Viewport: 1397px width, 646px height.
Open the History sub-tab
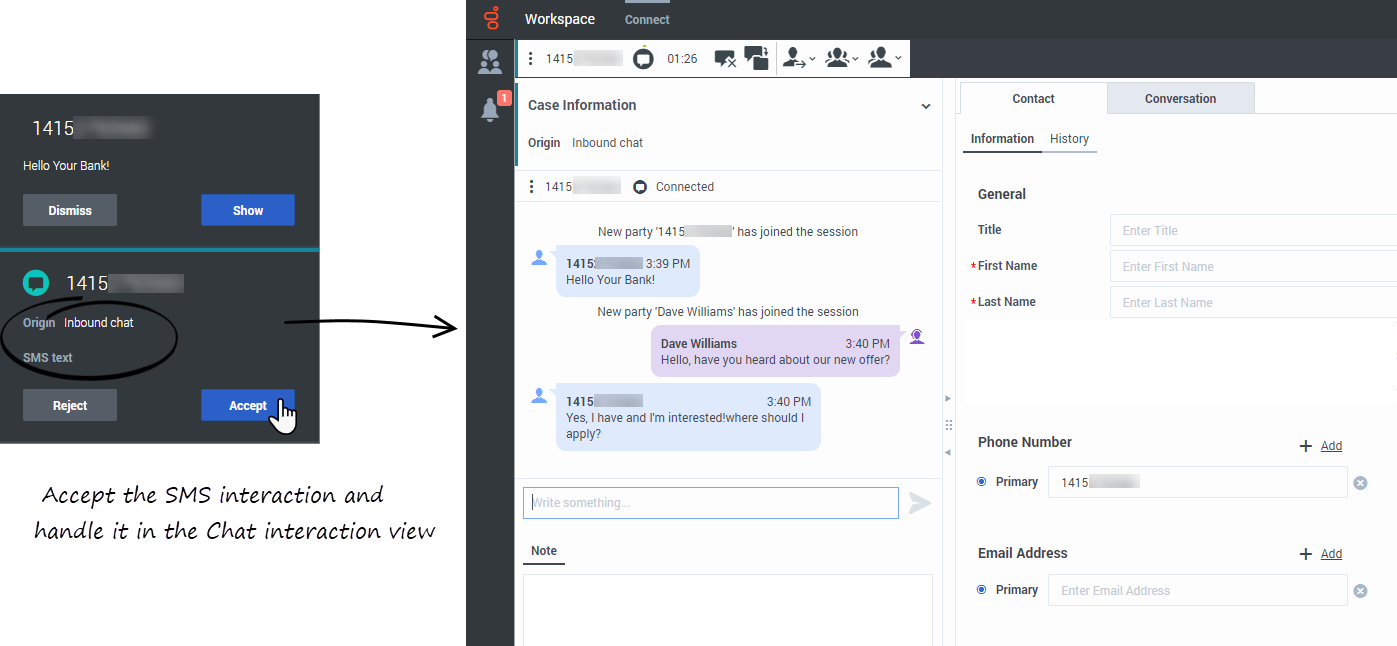click(1069, 139)
